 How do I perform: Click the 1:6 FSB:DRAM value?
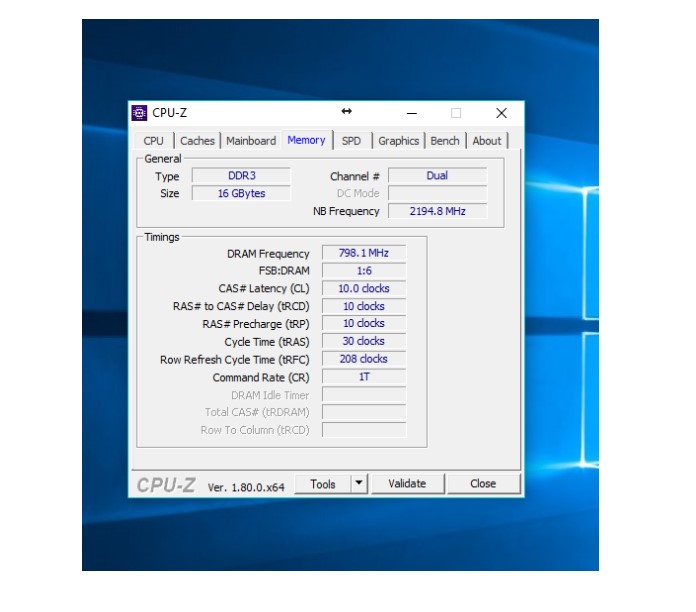364,271
